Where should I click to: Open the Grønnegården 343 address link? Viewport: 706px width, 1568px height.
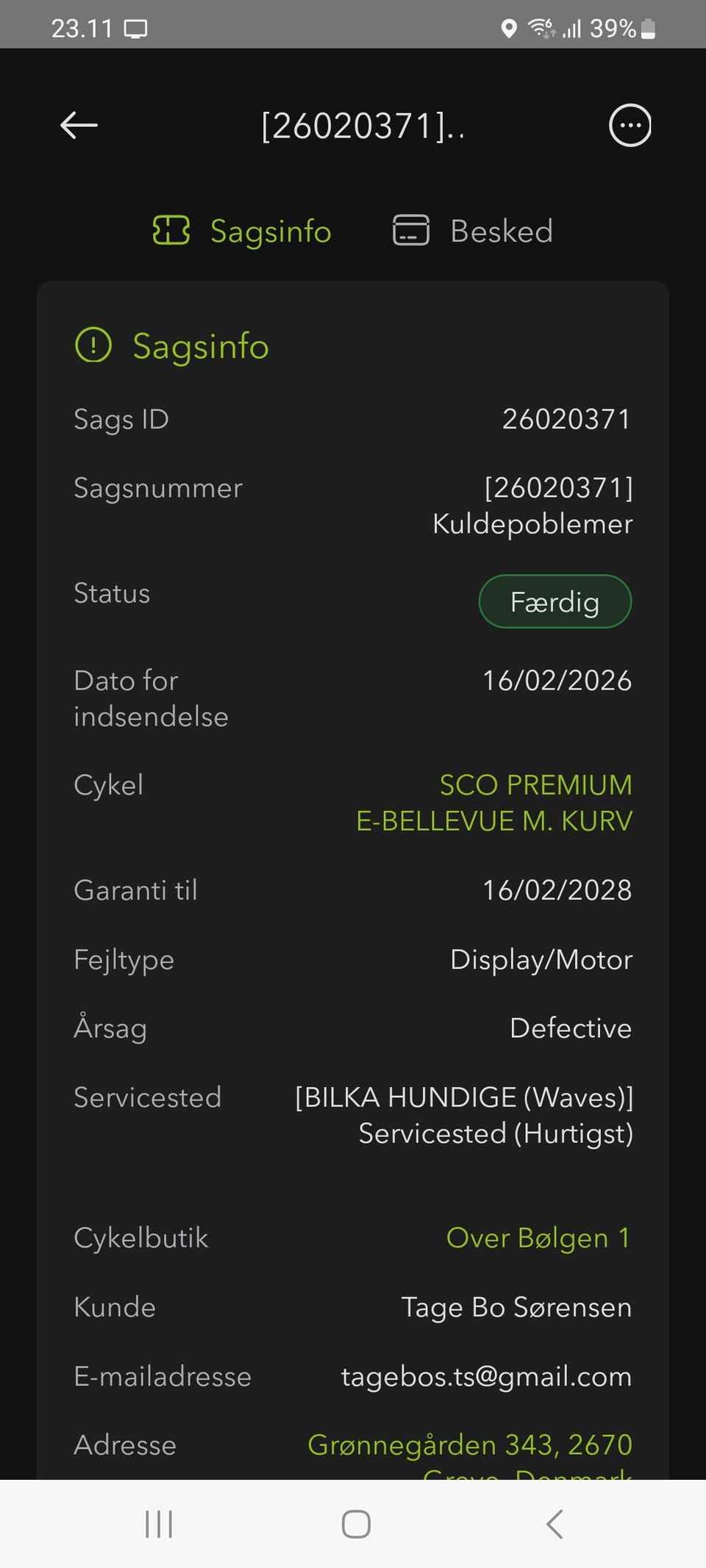pos(470,1445)
